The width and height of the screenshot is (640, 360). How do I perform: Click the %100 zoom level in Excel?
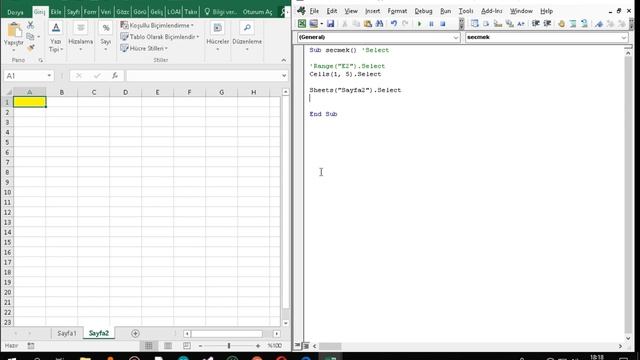pos(275,346)
